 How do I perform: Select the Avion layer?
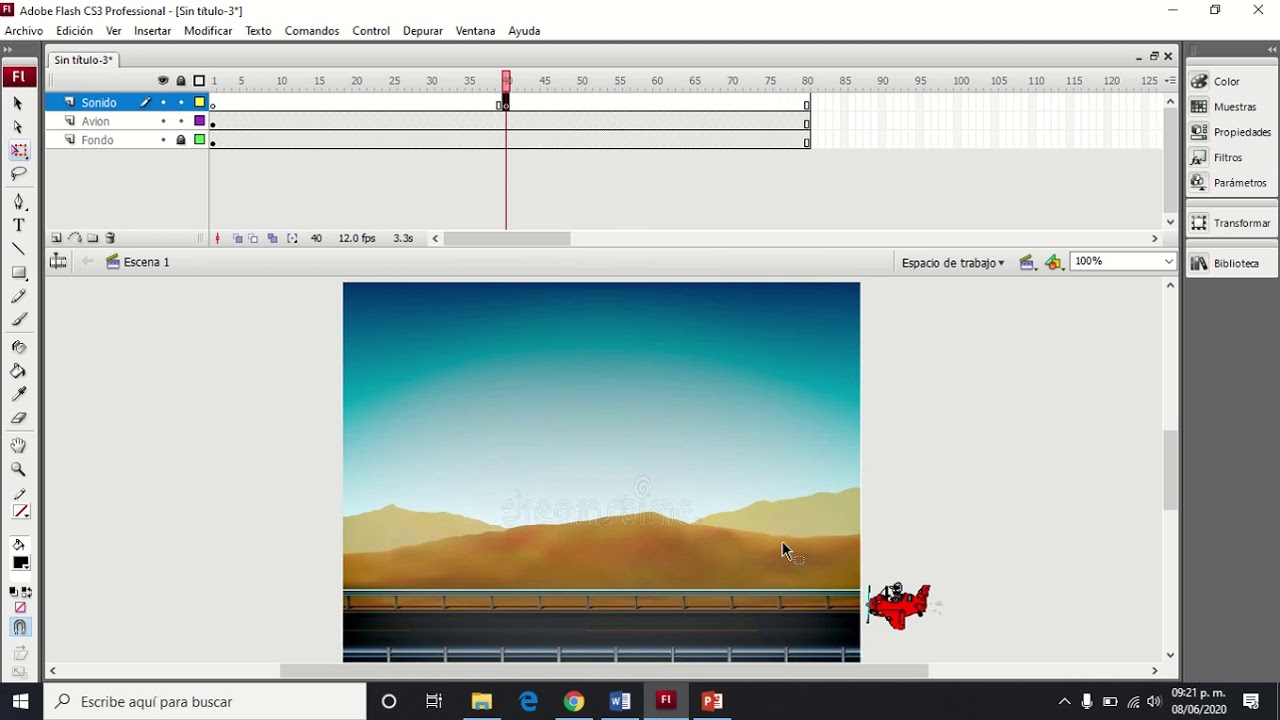[x=96, y=121]
